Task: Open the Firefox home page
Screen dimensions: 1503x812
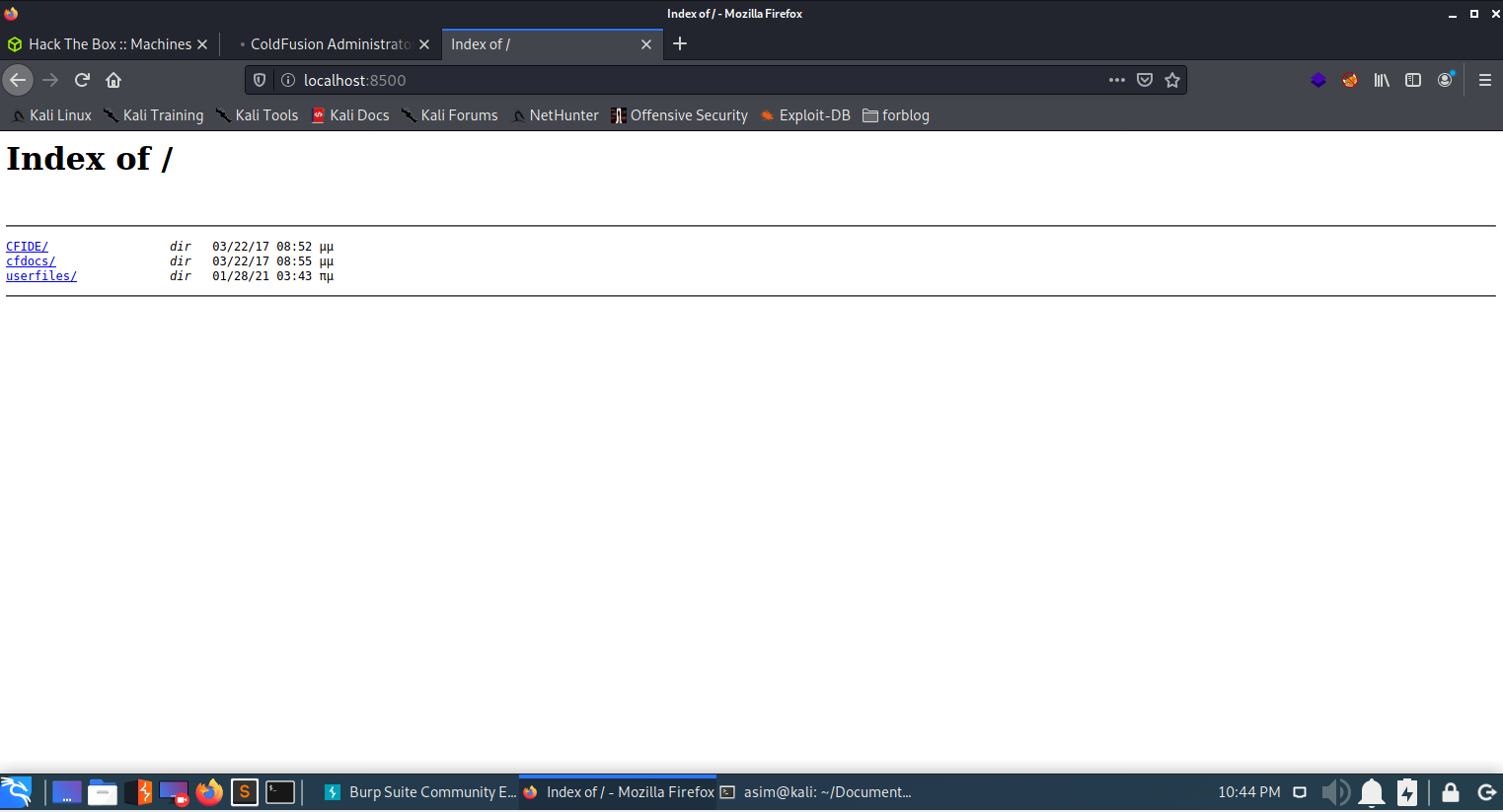Action: tap(113, 80)
